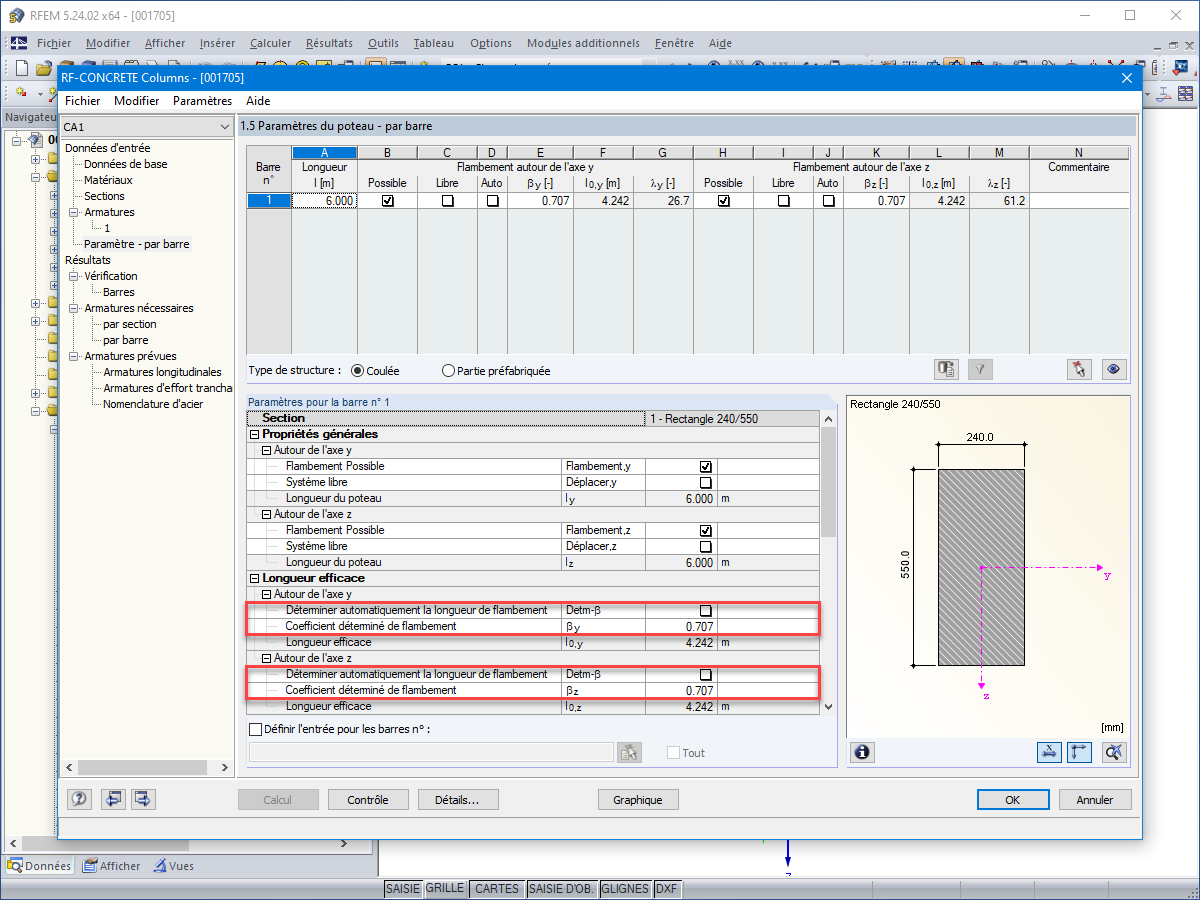Toggle DXF status bar button
Screen dimensions: 1200x900
tap(666, 888)
